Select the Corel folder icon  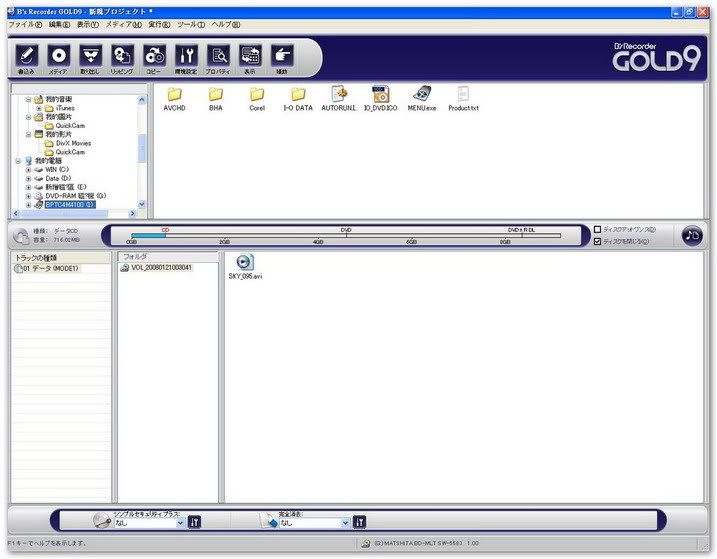(x=257, y=94)
